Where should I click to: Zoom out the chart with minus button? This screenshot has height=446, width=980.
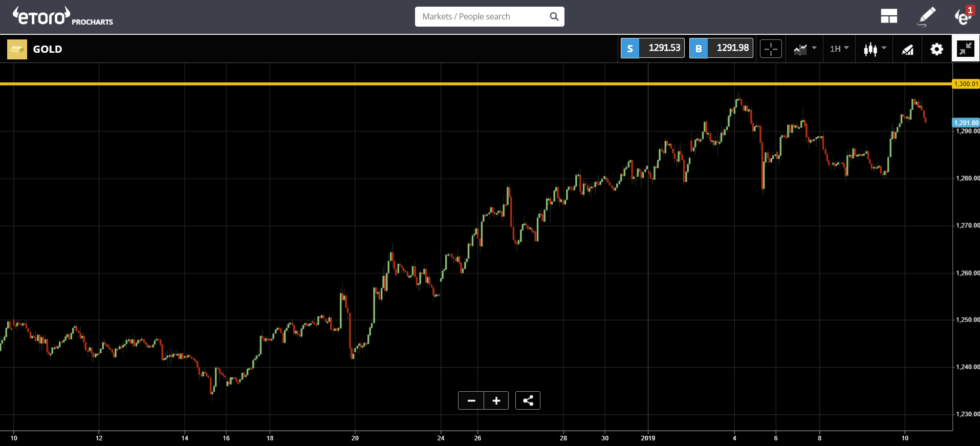tap(470, 400)
